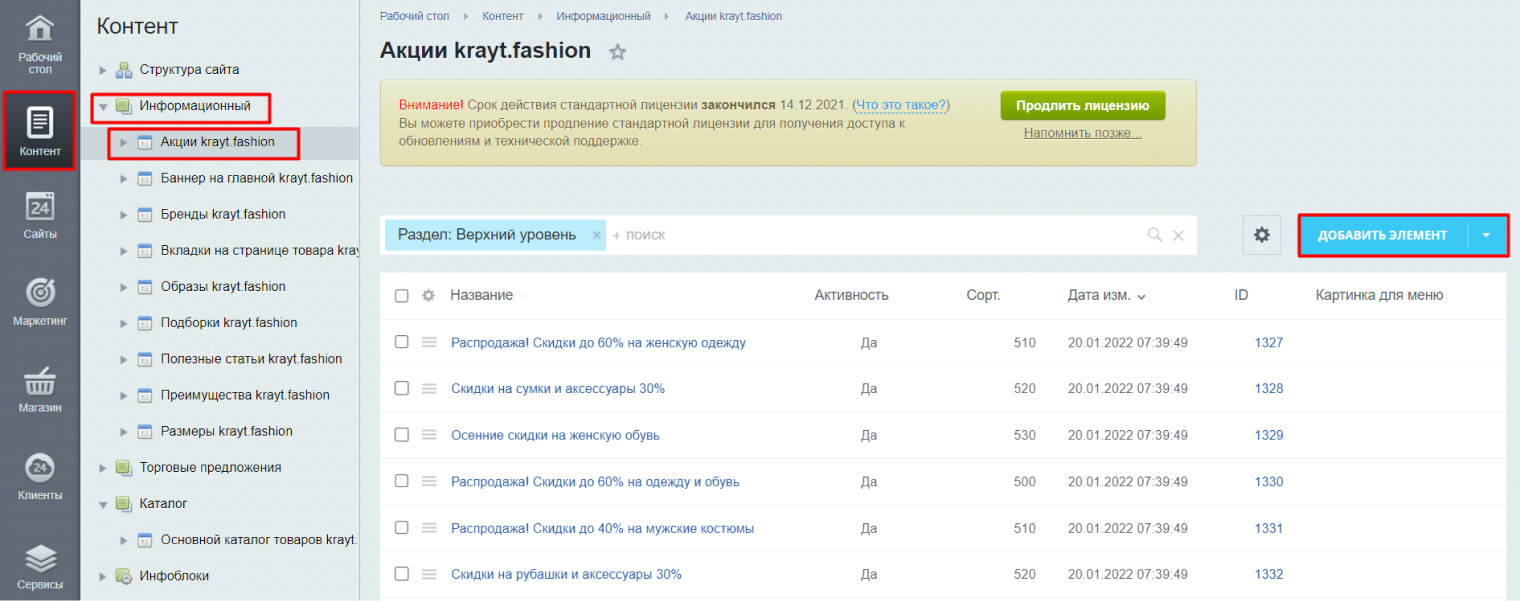Click into the search input field
Viewport: 1520px width, 601px height.
pos(875,235)
